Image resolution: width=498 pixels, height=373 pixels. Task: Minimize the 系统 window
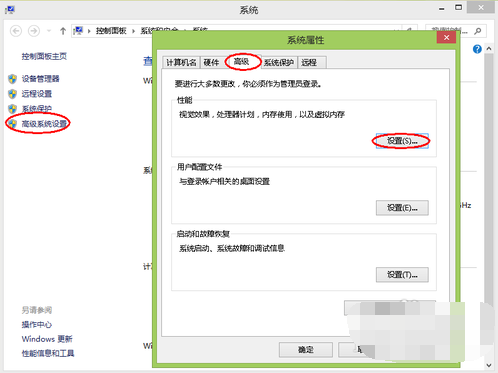442,8
